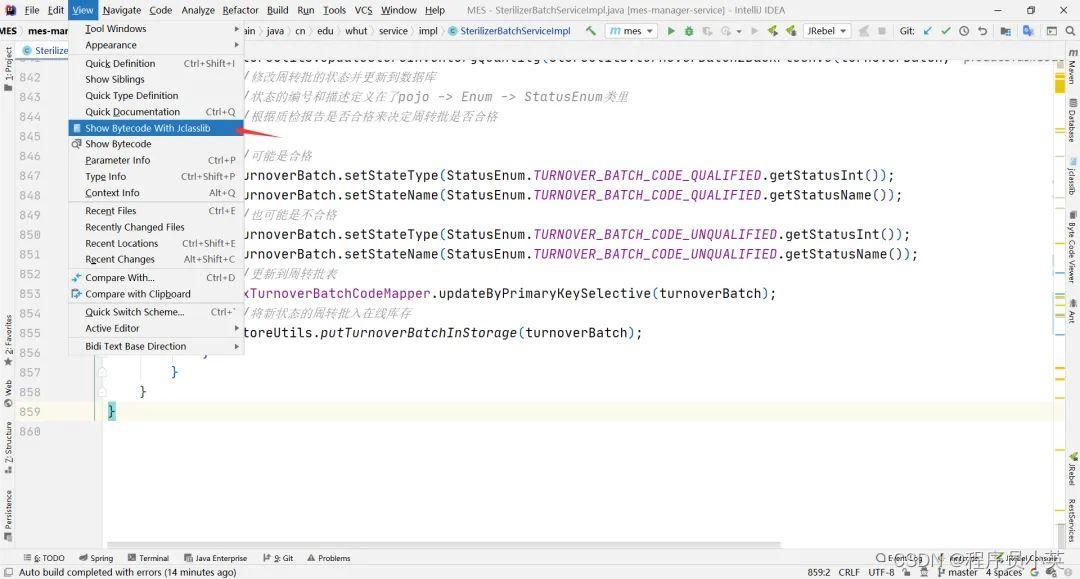The width and height of the screenshot is (1080, 579).
Task: Choose Quick Switch Scheme... item
Action: tap(156, 312)
